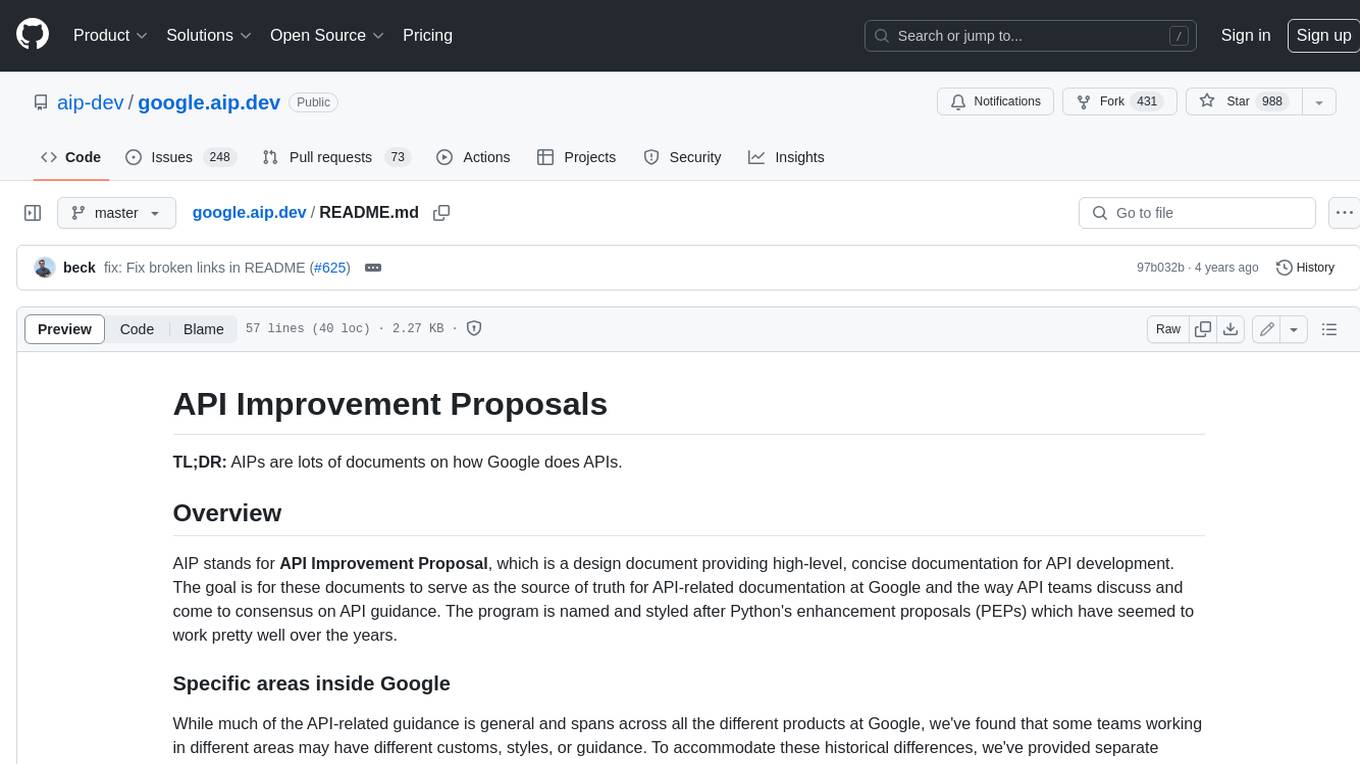Open the edit options dropdown arrow
The width and height of the screenshot is (1360, 764).
tap(1294, 329)
